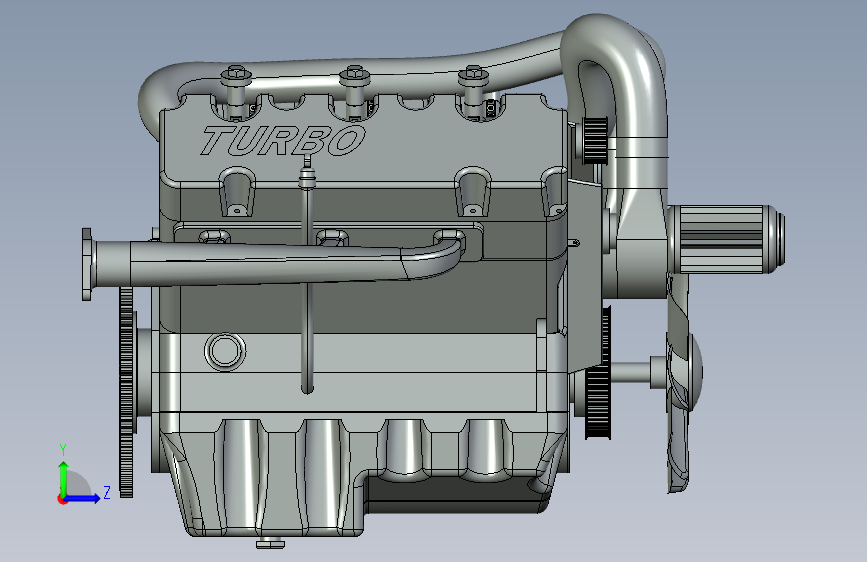Select the exhaust manifold pipe

(276, 263)
